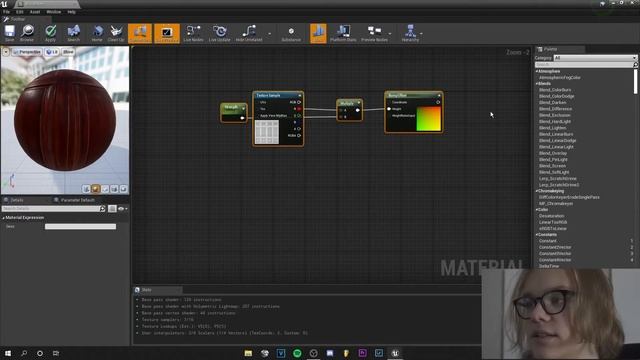
Task: Click the Platform Stats toolbar icon
Action: pos(343,33)
